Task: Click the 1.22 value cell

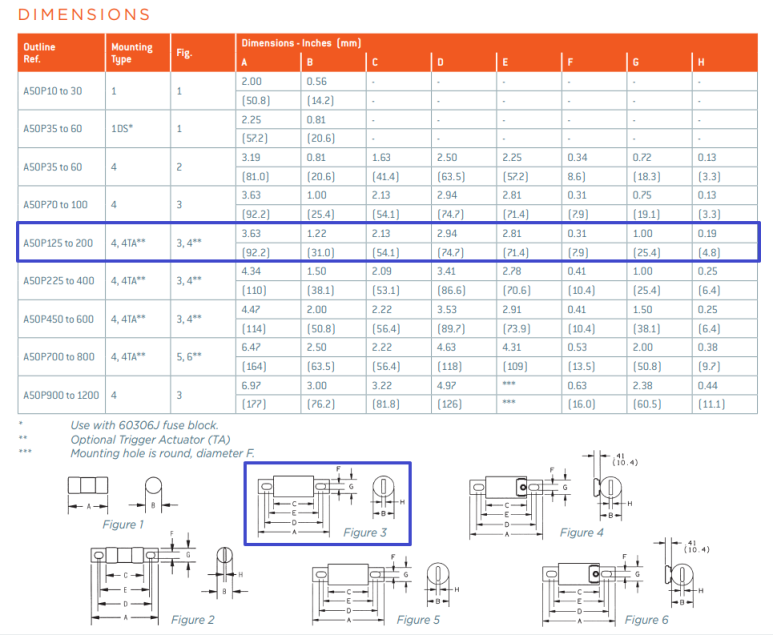Action: [334, 234]
